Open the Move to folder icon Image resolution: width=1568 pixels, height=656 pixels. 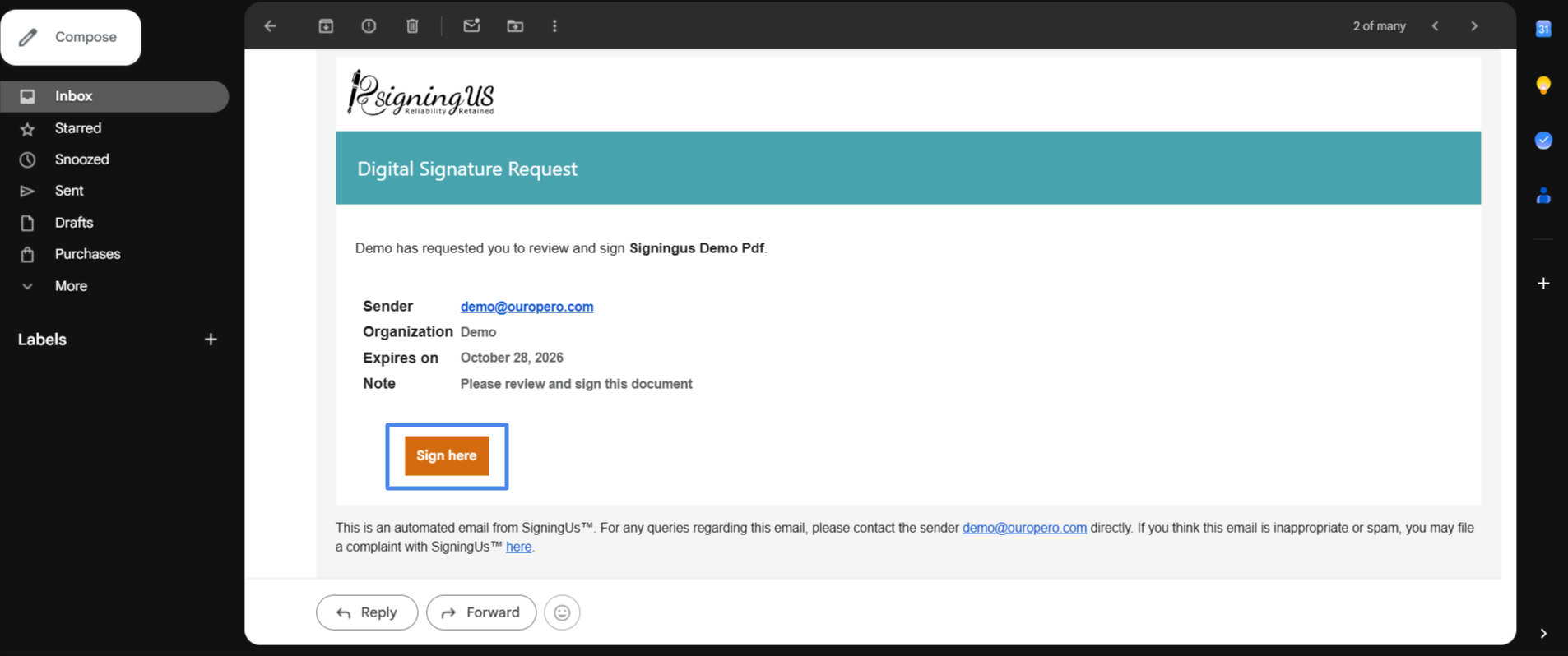[515, 26]
